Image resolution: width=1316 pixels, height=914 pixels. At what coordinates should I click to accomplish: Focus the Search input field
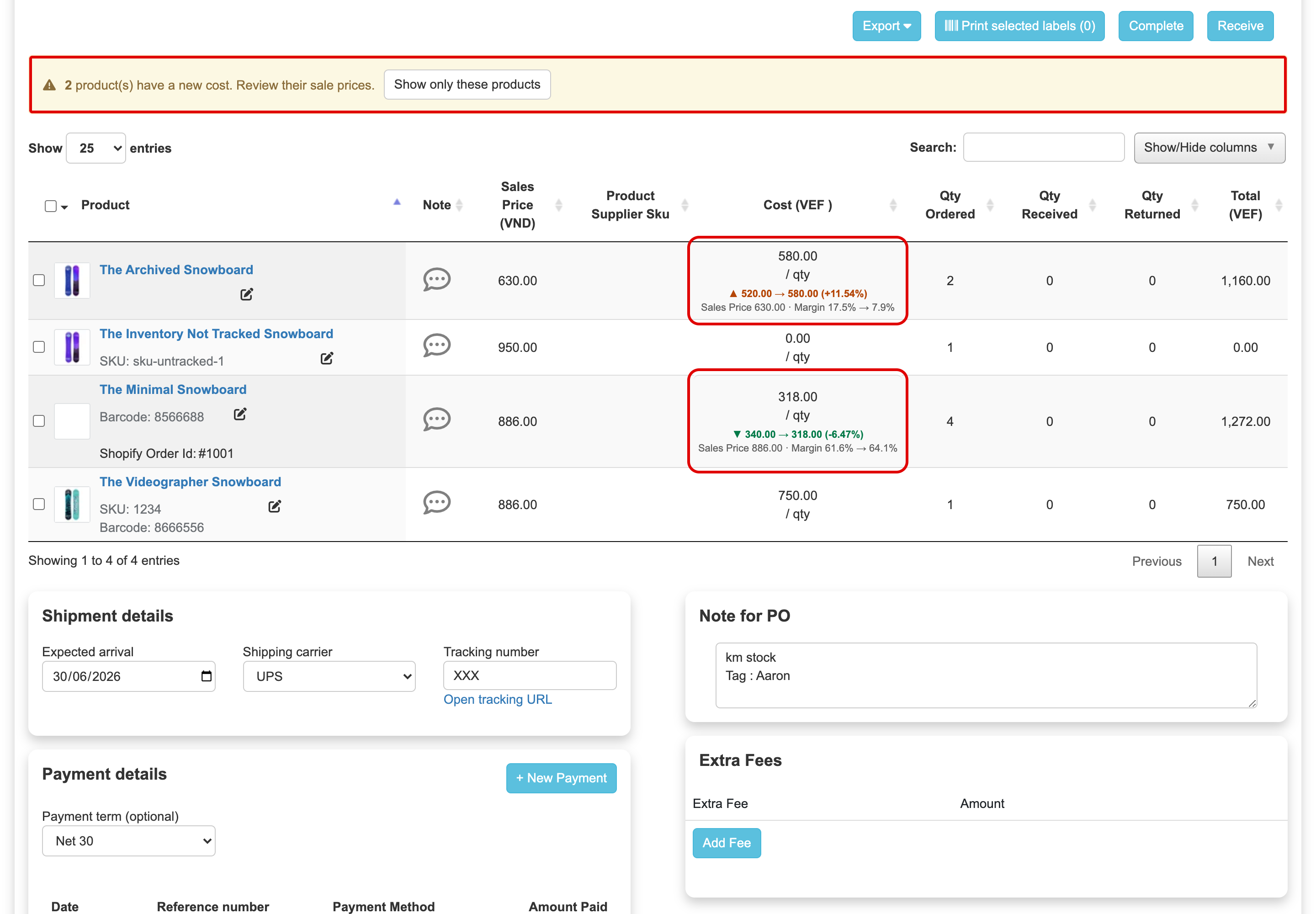tap(1043, 147)
